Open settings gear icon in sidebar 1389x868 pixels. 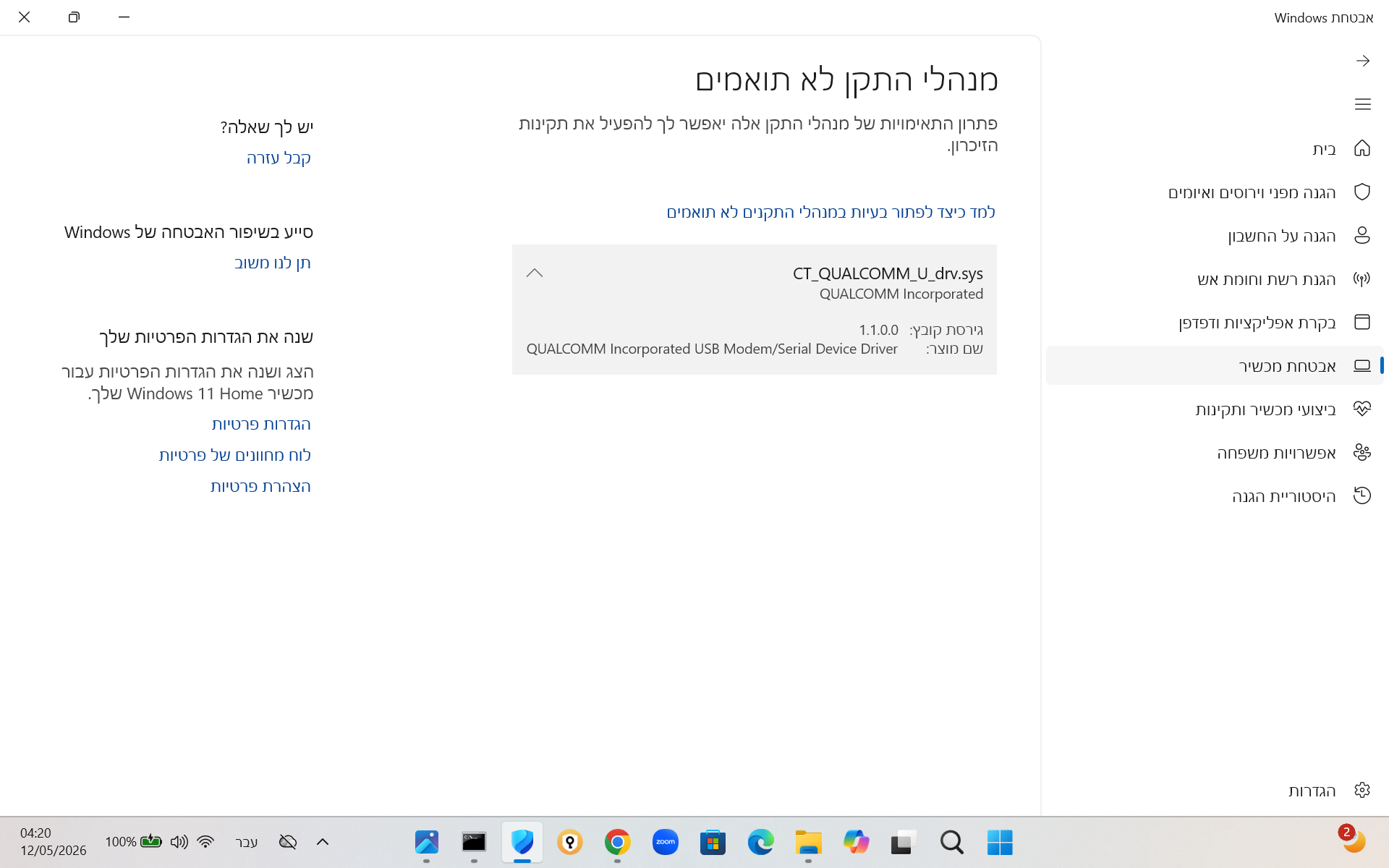[1362, 790]
